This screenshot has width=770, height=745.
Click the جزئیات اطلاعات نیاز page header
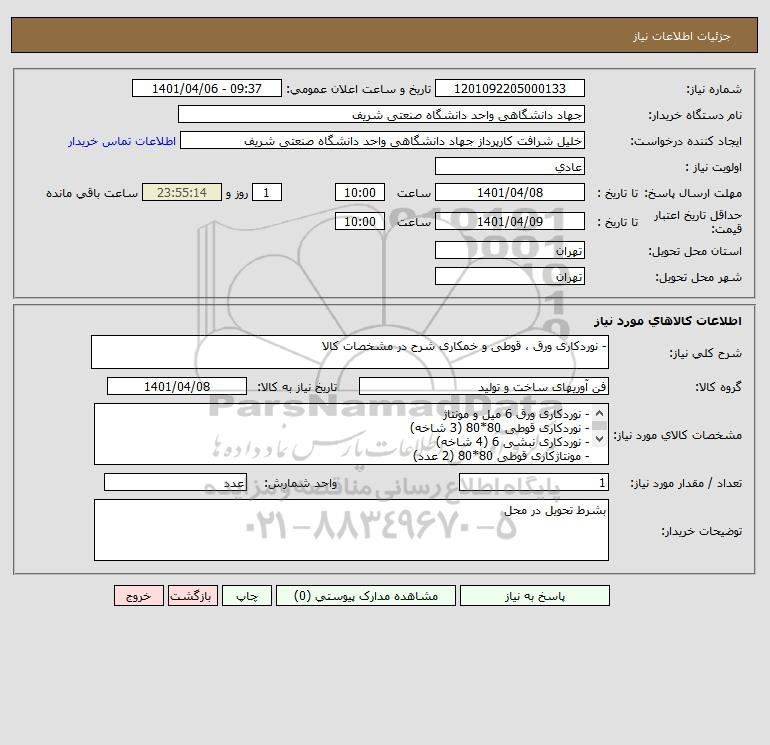point(682,36)
